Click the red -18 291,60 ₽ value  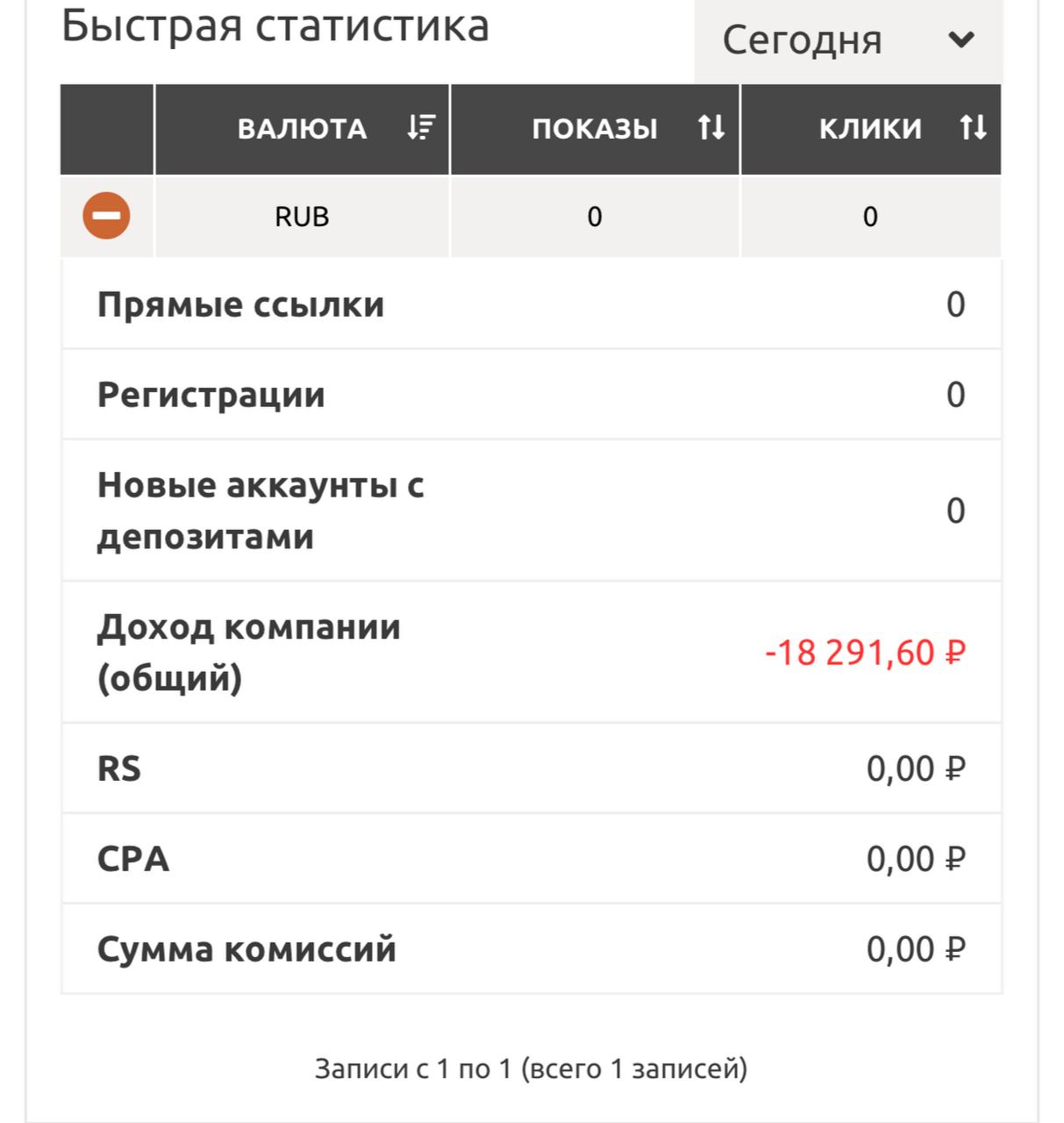click(x=865, y=653)
